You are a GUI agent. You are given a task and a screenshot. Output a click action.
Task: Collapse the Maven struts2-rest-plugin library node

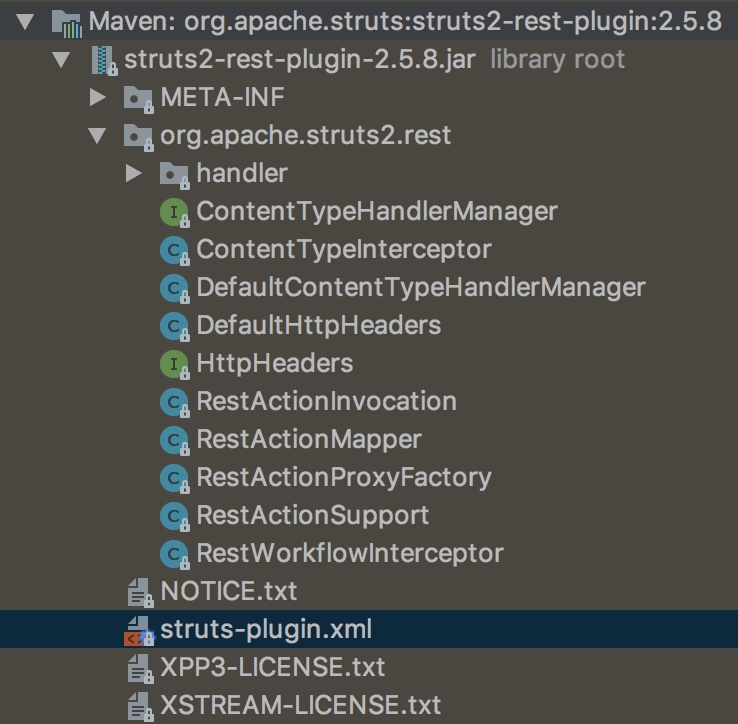25,22
